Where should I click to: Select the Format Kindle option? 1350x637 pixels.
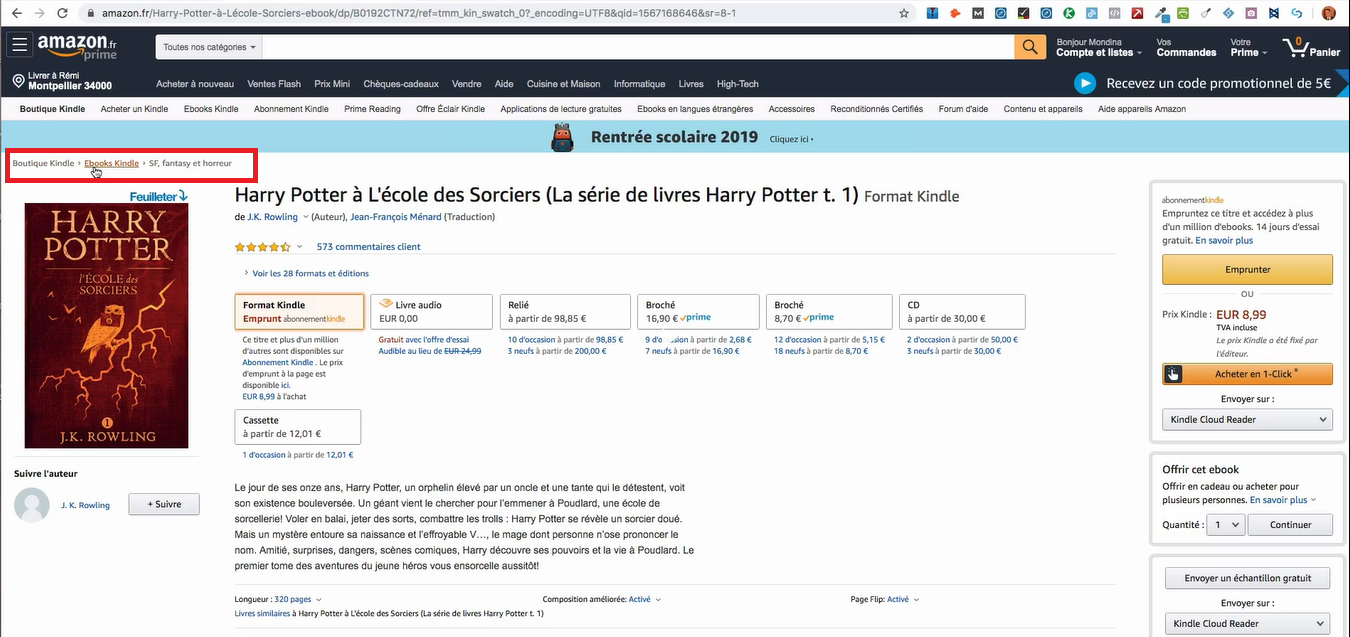pos(299,312)
